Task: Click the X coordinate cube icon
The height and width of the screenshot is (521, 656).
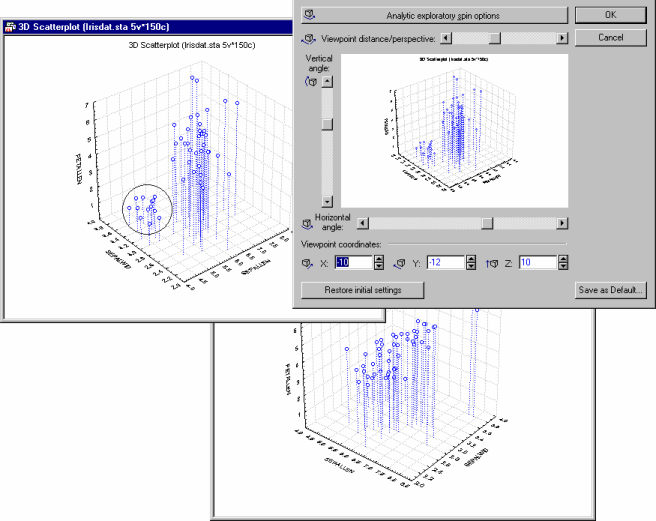Action: pyautogui.click(x=308, y=263)
